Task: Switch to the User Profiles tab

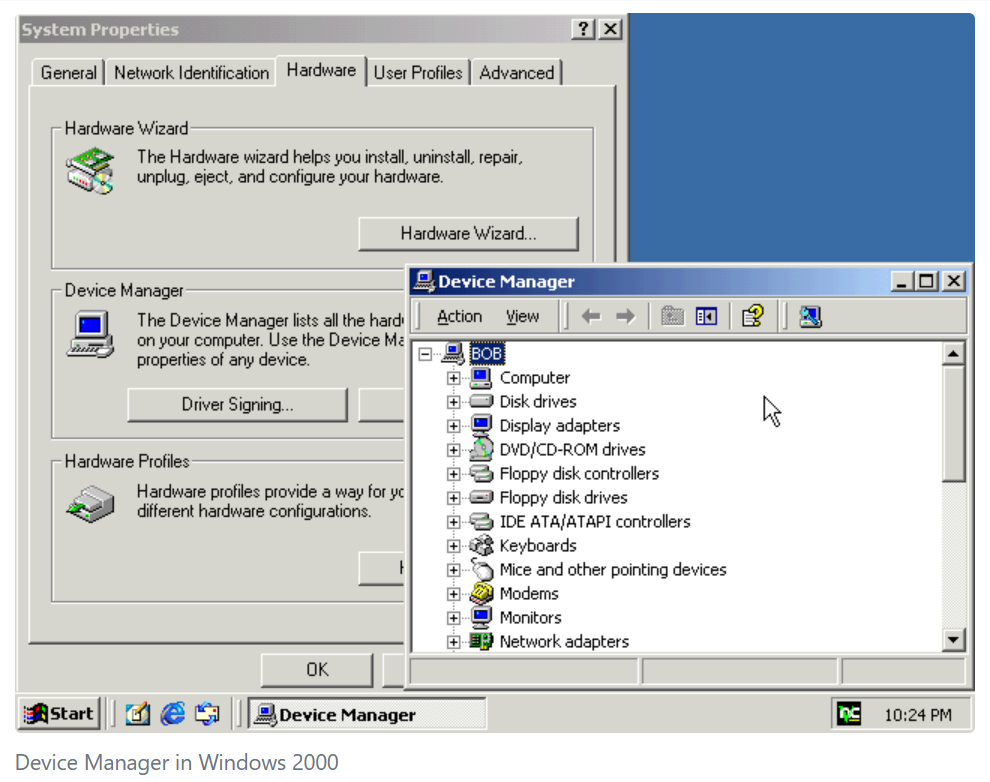Action: [417, 73]
